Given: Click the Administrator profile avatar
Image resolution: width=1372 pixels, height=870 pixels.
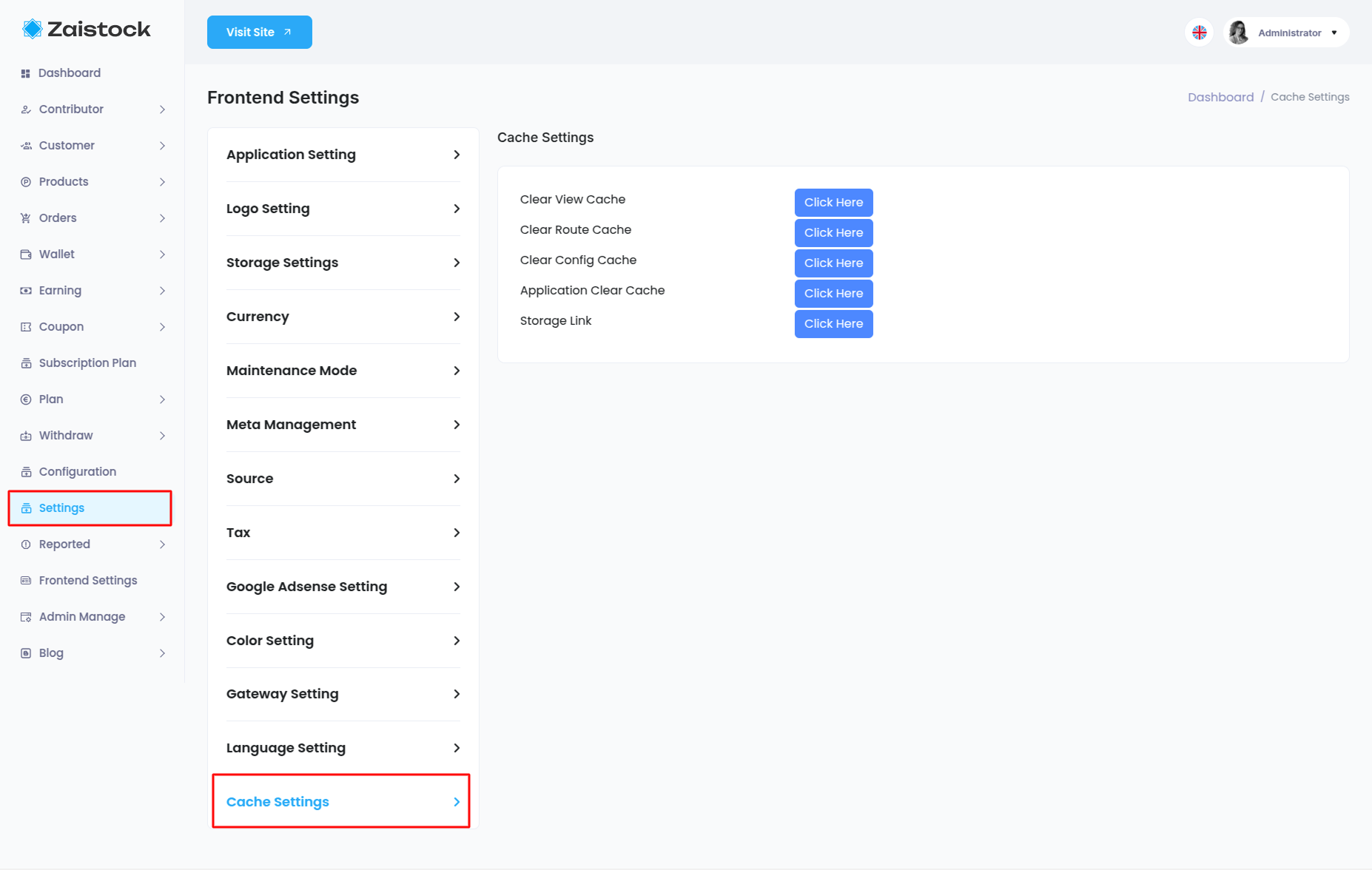Looking at the screenshot, I should click(x=1238, y=33).
